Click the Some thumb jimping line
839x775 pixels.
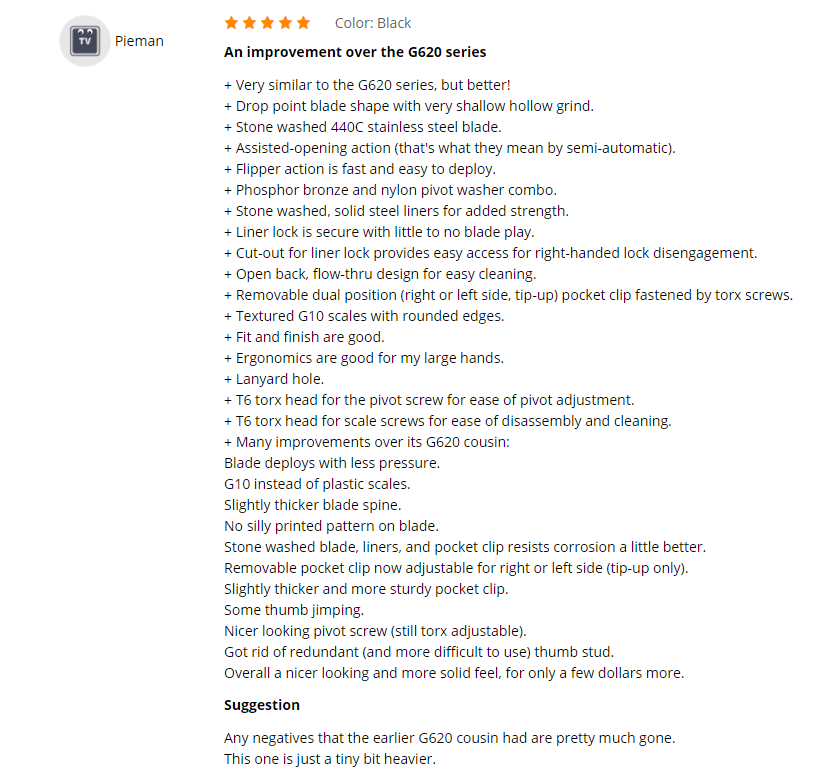[294, 610]
